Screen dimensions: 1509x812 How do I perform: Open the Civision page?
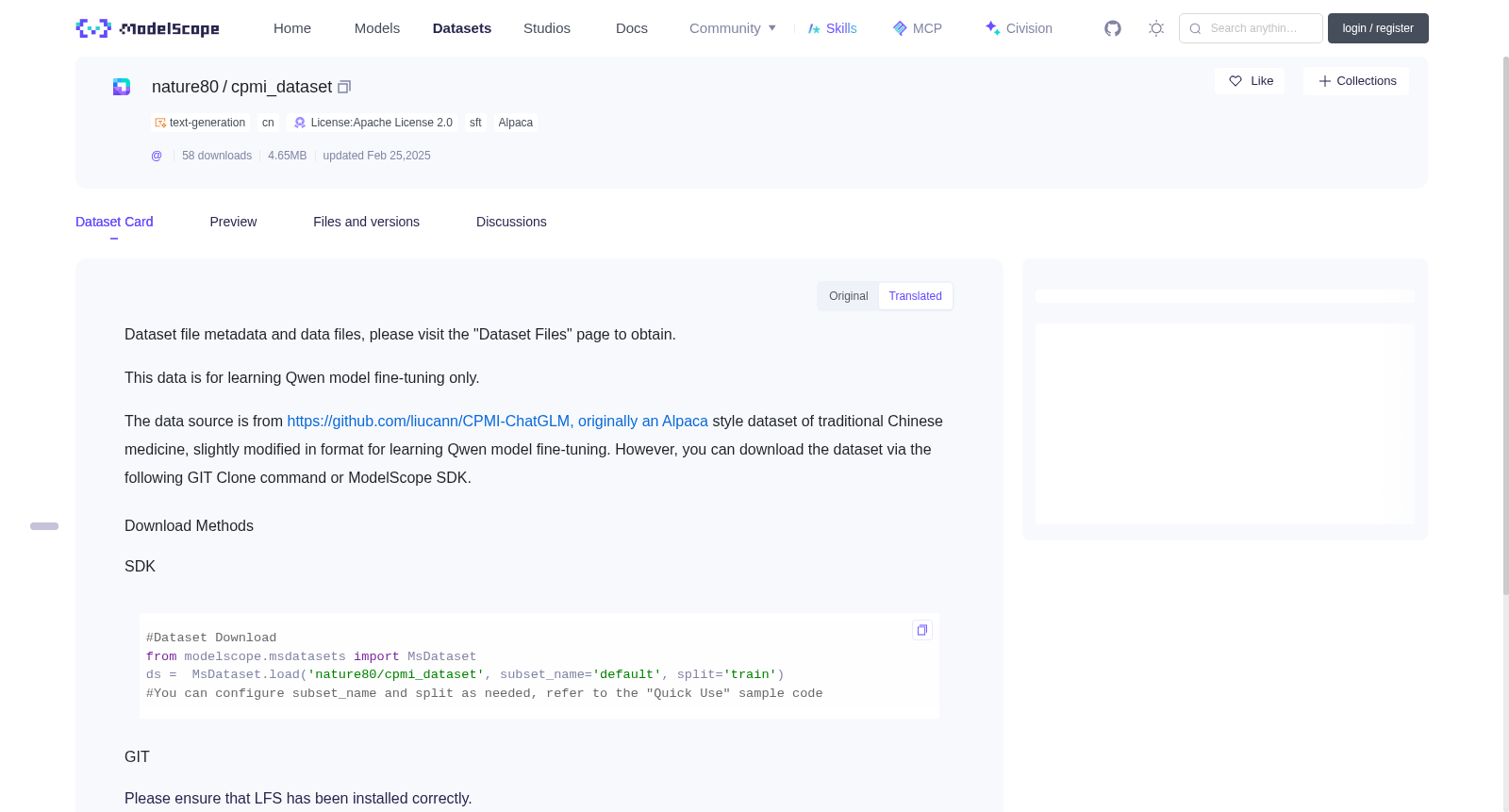1019,28
